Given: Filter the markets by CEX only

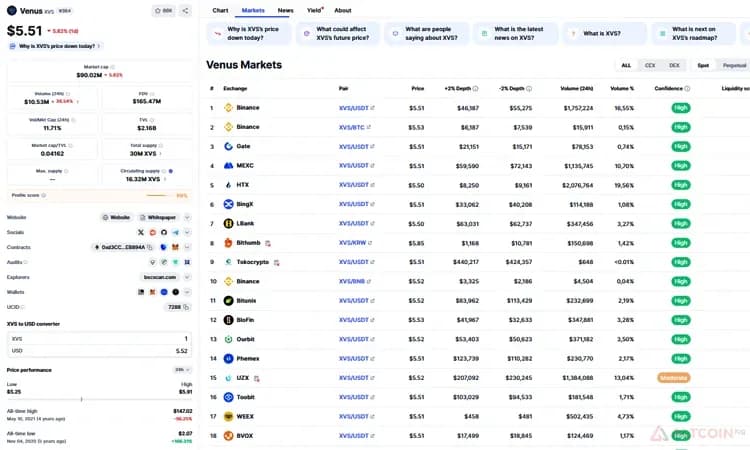Looking at the screenshot, I should (650, 66).
